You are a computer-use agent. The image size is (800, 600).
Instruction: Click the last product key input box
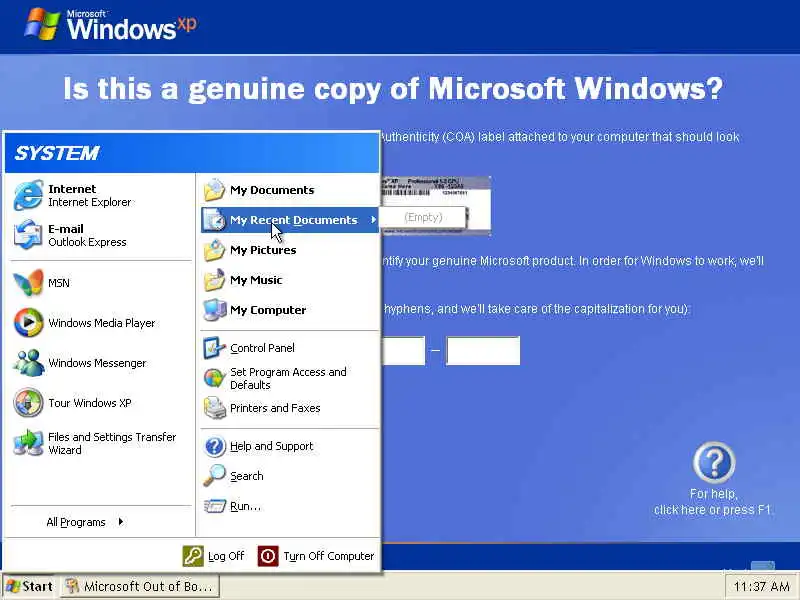pyautogui.click(x=483, y=351)
